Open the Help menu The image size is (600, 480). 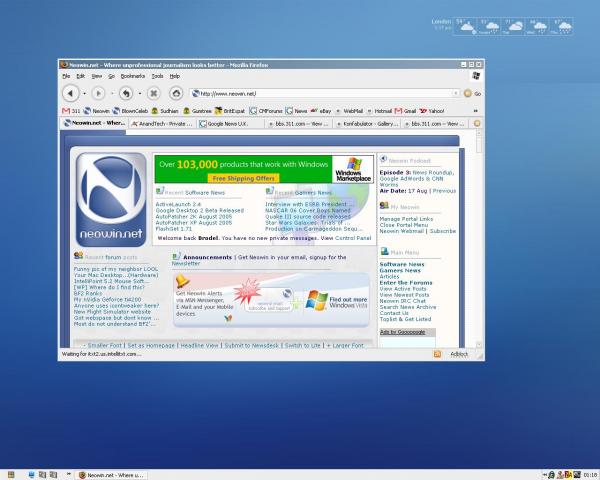click(x=174, y=76)
